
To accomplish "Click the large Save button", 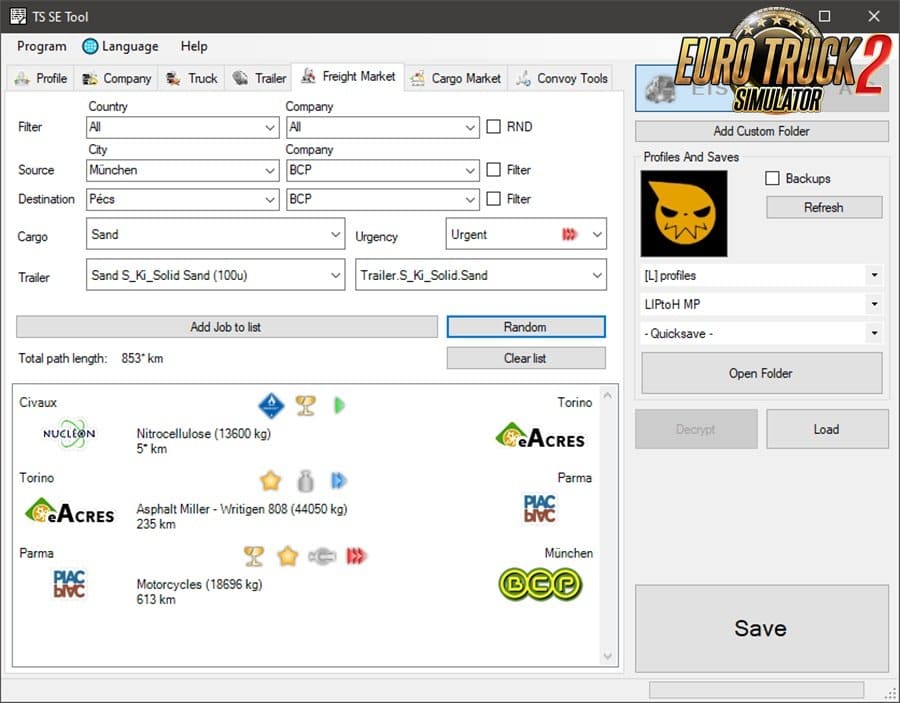I will pos(761,628).
